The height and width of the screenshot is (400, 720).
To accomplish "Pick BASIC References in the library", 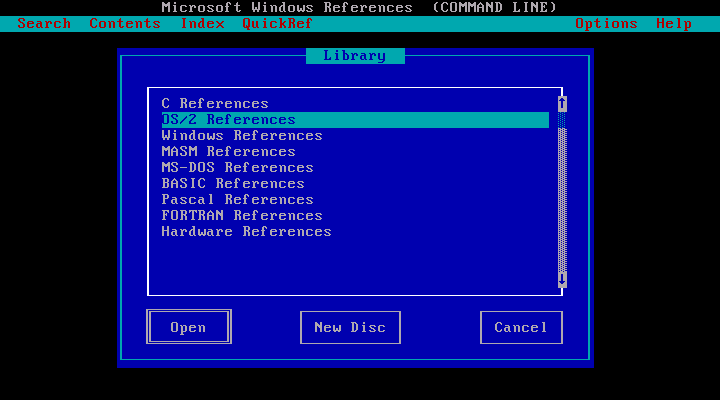I will pos(355,184).
